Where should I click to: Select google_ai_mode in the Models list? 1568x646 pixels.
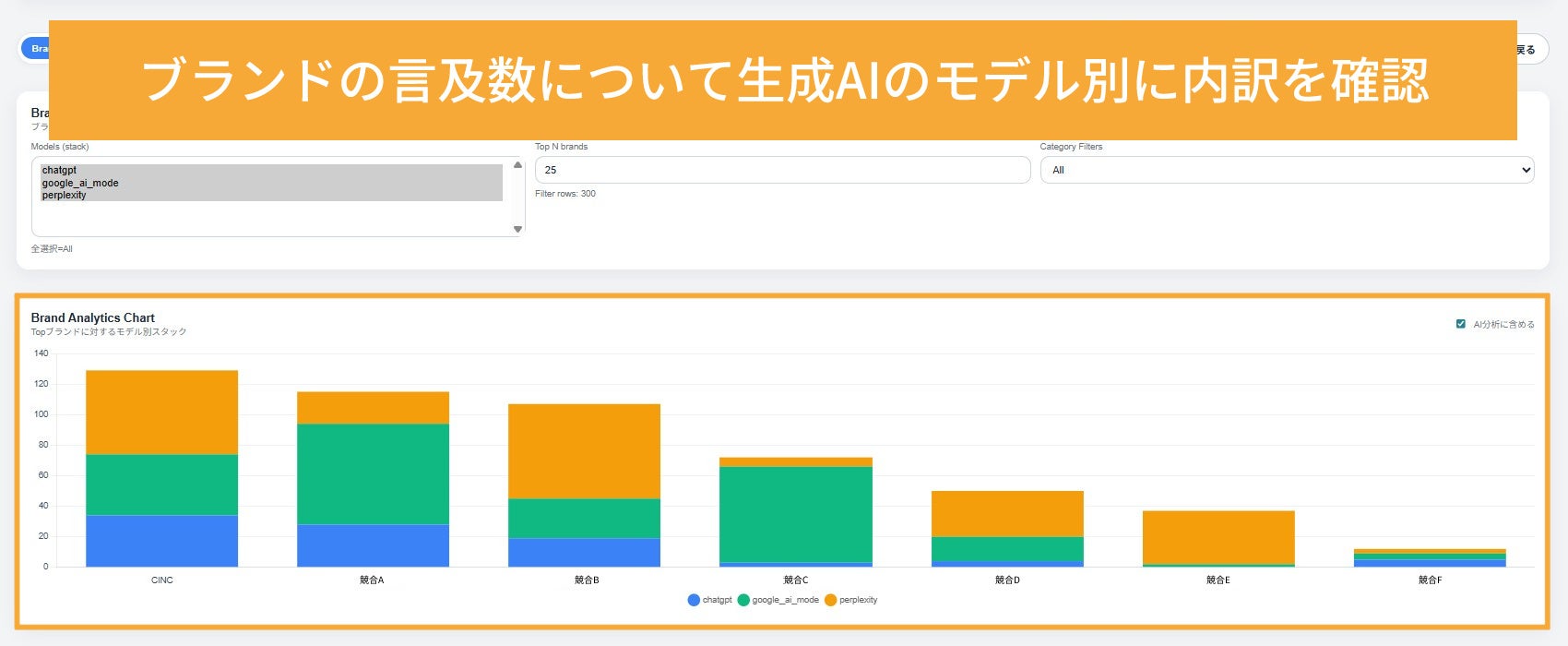coord(271,183)
